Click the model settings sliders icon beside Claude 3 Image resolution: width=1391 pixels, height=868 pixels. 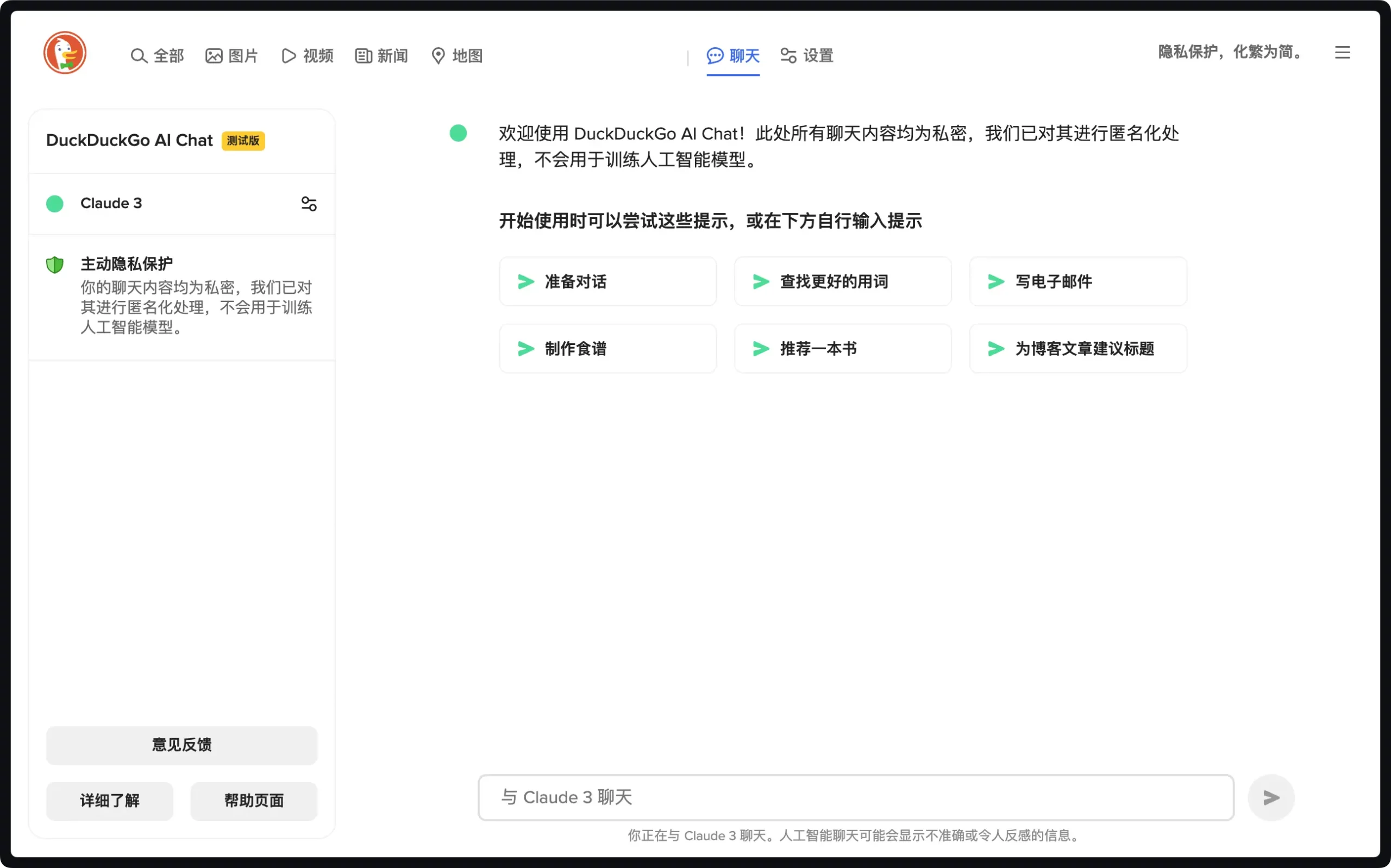(x=309, y=204)
